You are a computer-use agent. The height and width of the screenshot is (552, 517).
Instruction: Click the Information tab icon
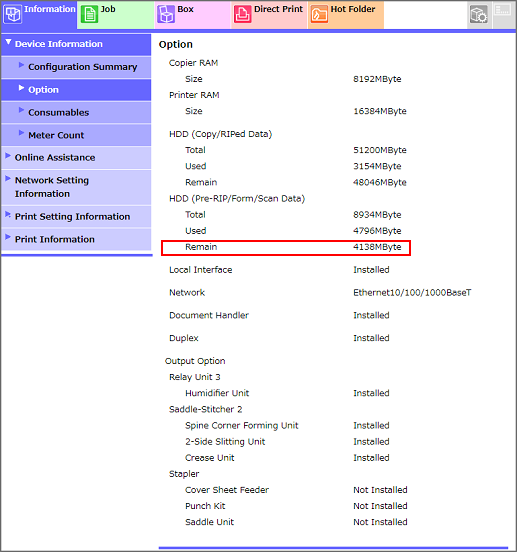point(13,14)
